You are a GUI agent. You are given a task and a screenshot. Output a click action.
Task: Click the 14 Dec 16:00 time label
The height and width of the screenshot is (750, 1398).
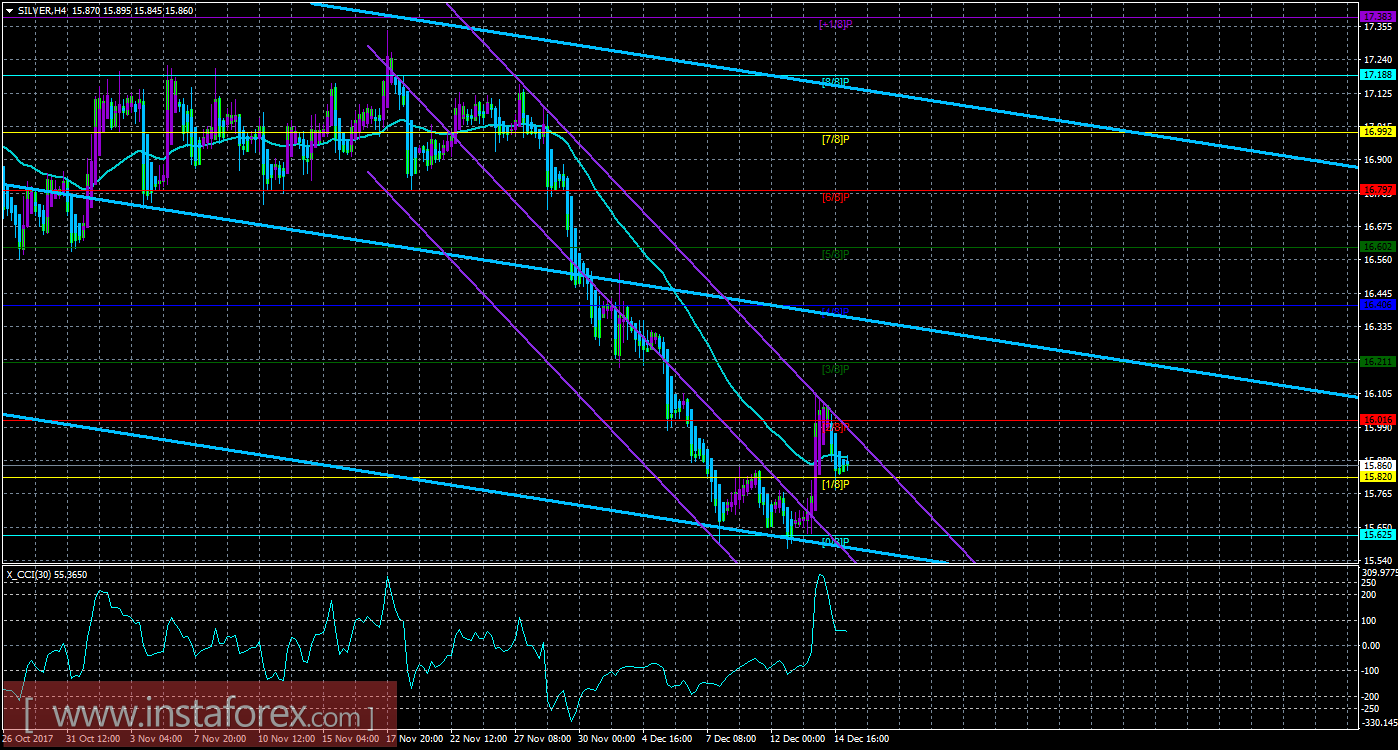(x=861, y=739)
